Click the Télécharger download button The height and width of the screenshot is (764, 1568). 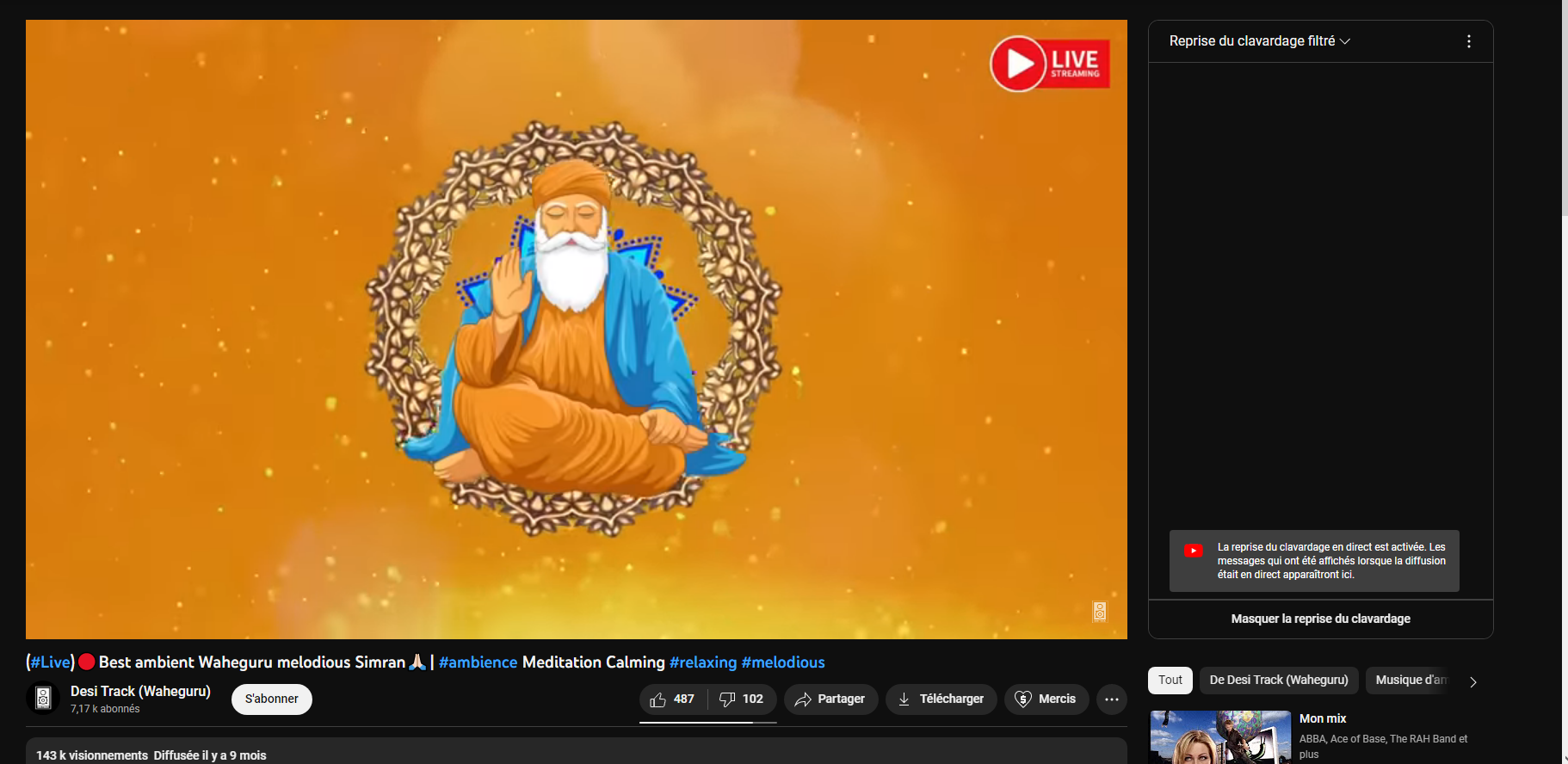tap(941, 699)
